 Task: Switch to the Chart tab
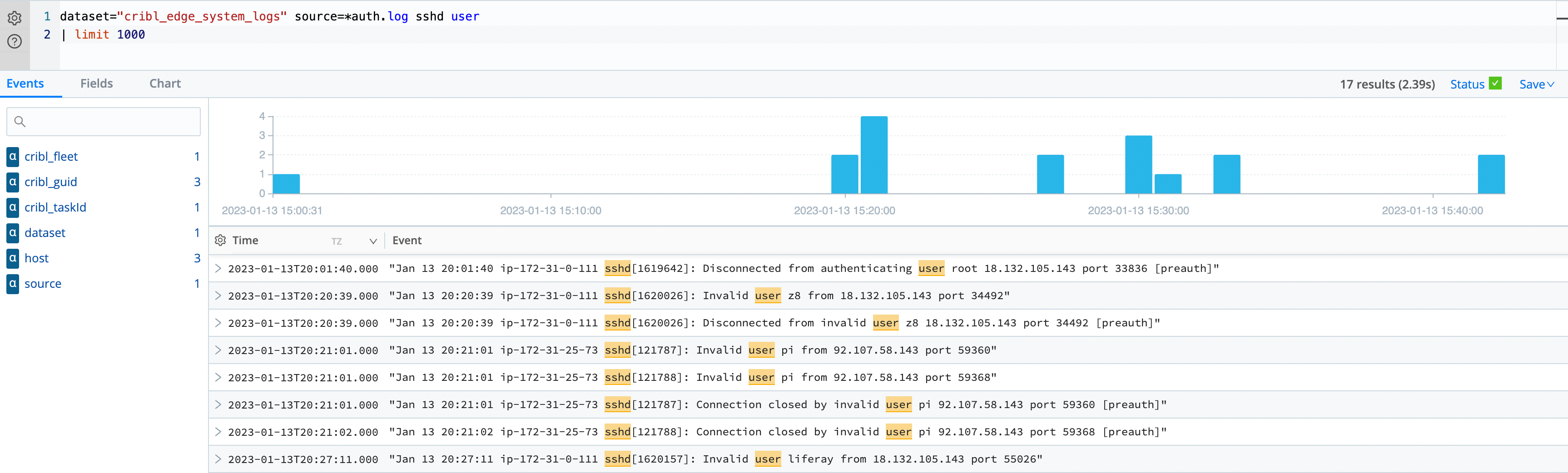165,83
